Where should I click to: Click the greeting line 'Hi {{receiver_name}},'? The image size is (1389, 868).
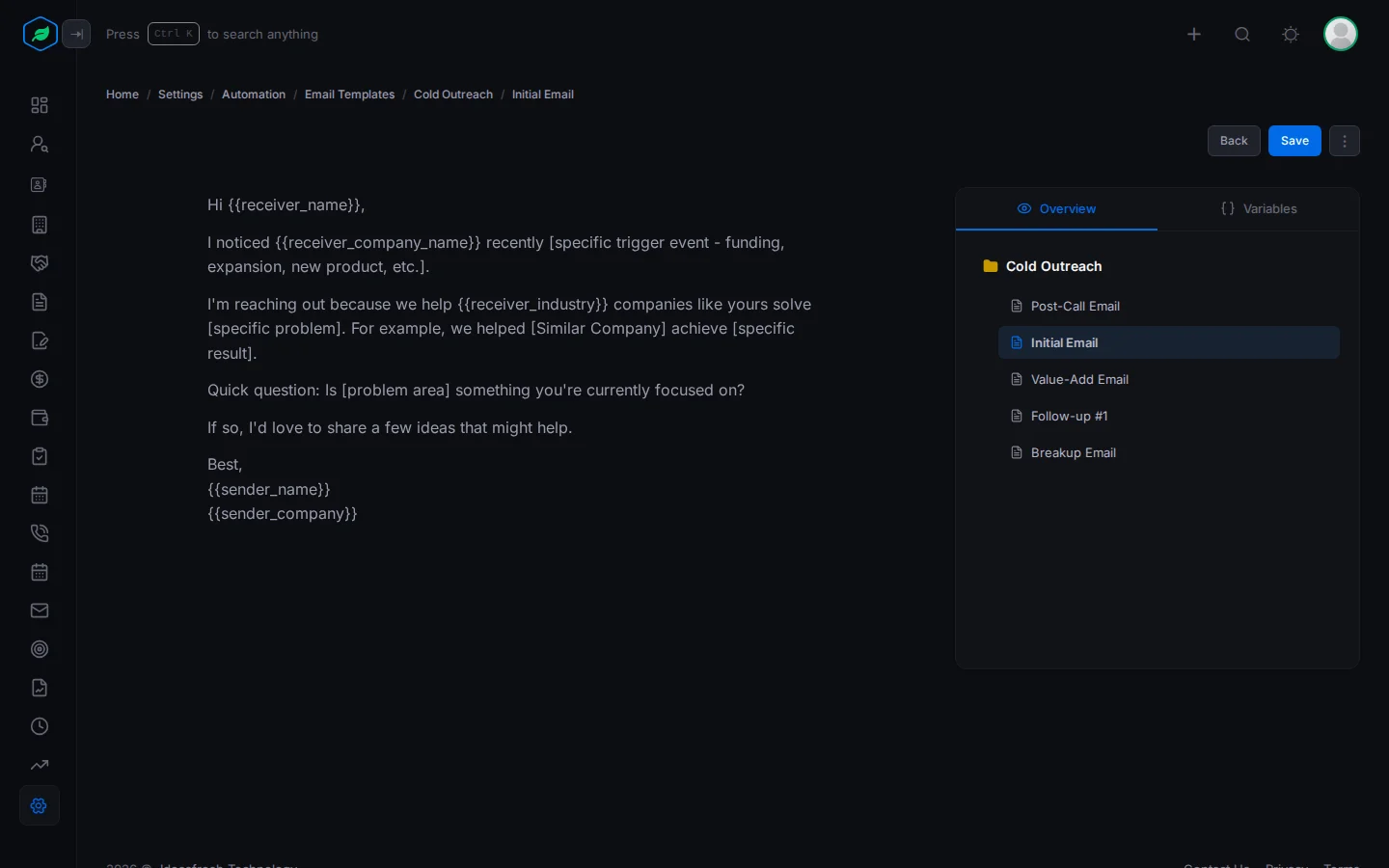coord(286,204)
